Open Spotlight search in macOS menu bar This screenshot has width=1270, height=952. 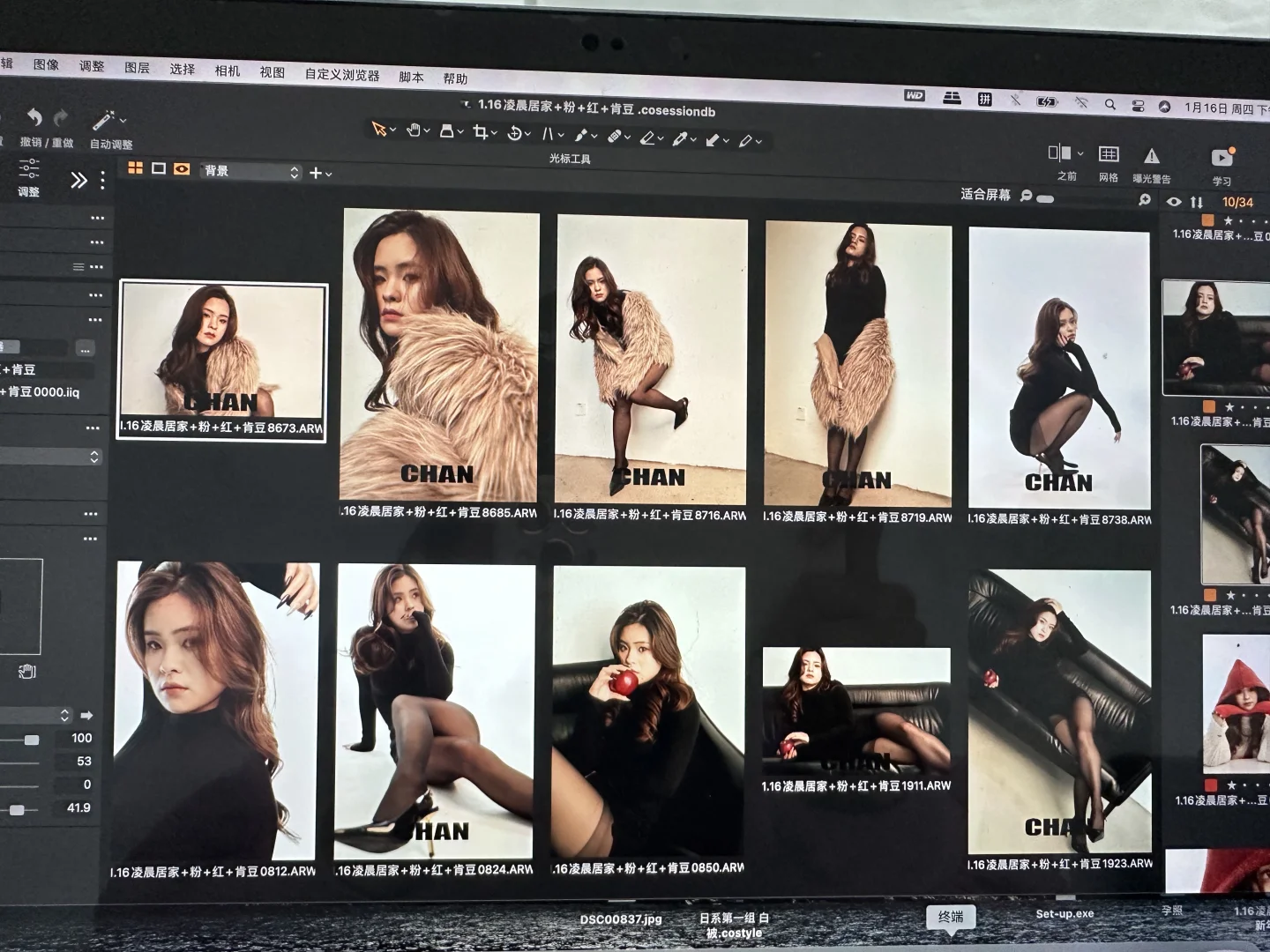[1110, 104]
